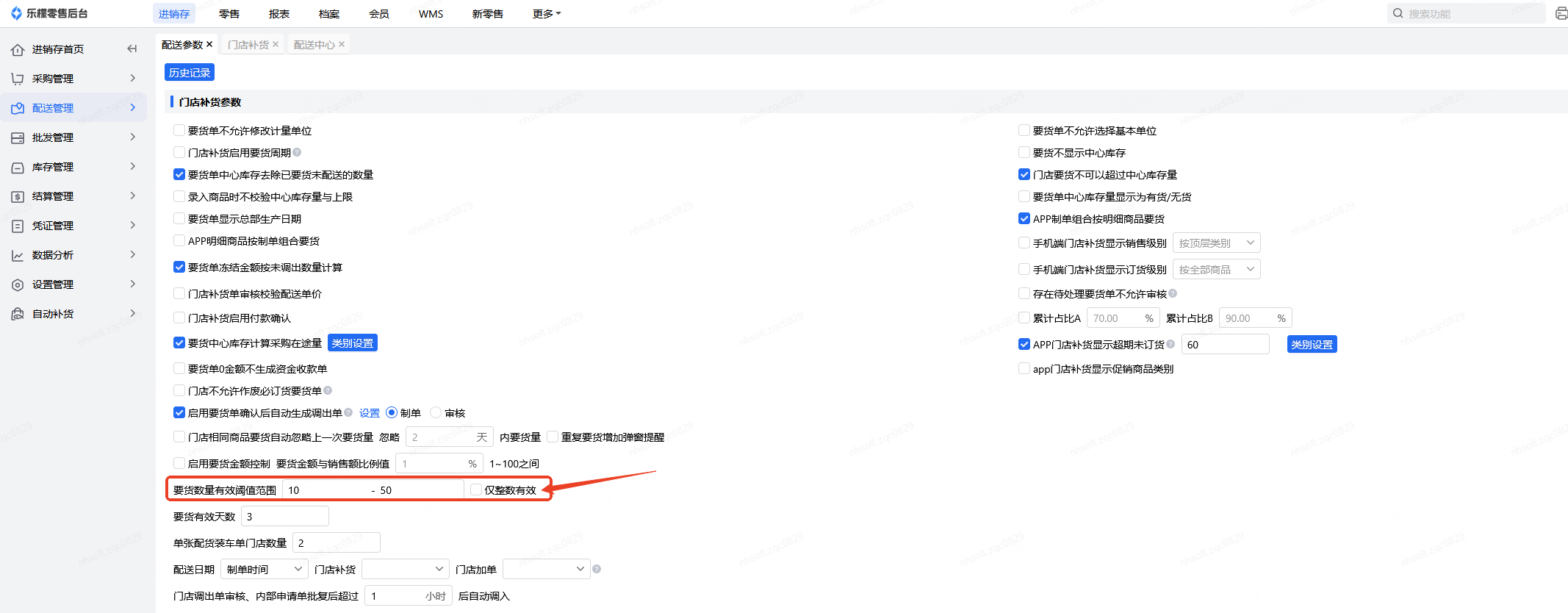Click the 历史记录 button
Viewport: 1568px width, 613px height.
click(190, 72)
